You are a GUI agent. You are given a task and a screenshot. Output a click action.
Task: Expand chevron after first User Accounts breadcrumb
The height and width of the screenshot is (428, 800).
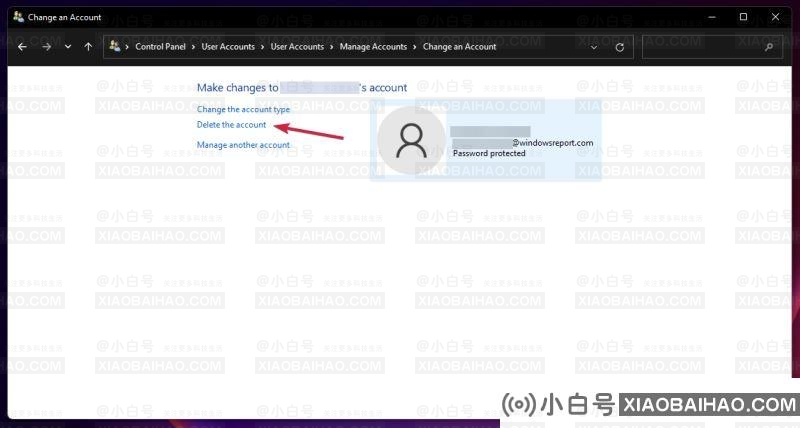point(262,47)
